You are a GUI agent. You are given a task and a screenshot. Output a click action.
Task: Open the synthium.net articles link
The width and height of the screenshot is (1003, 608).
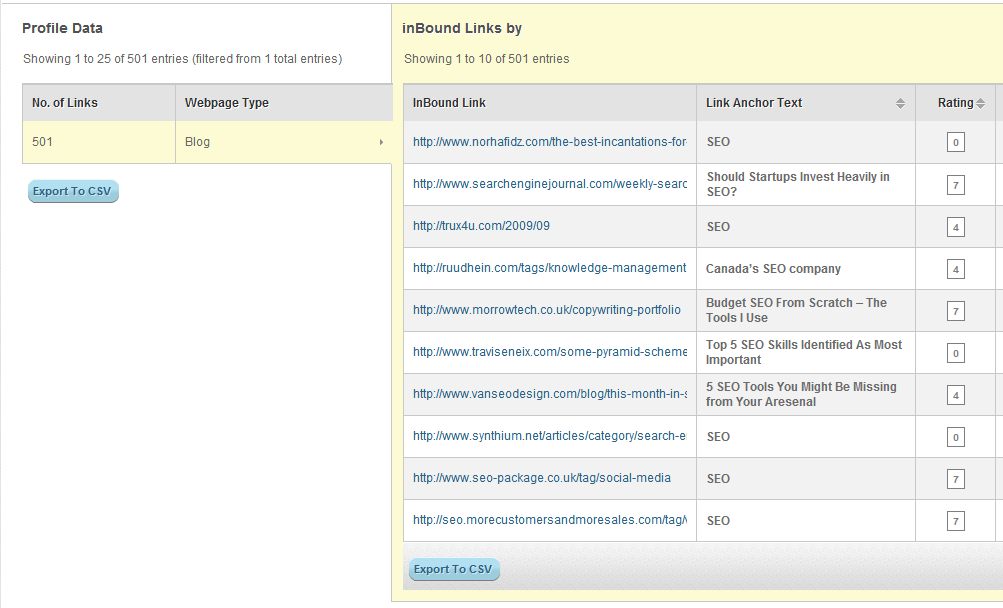[549, 436]
